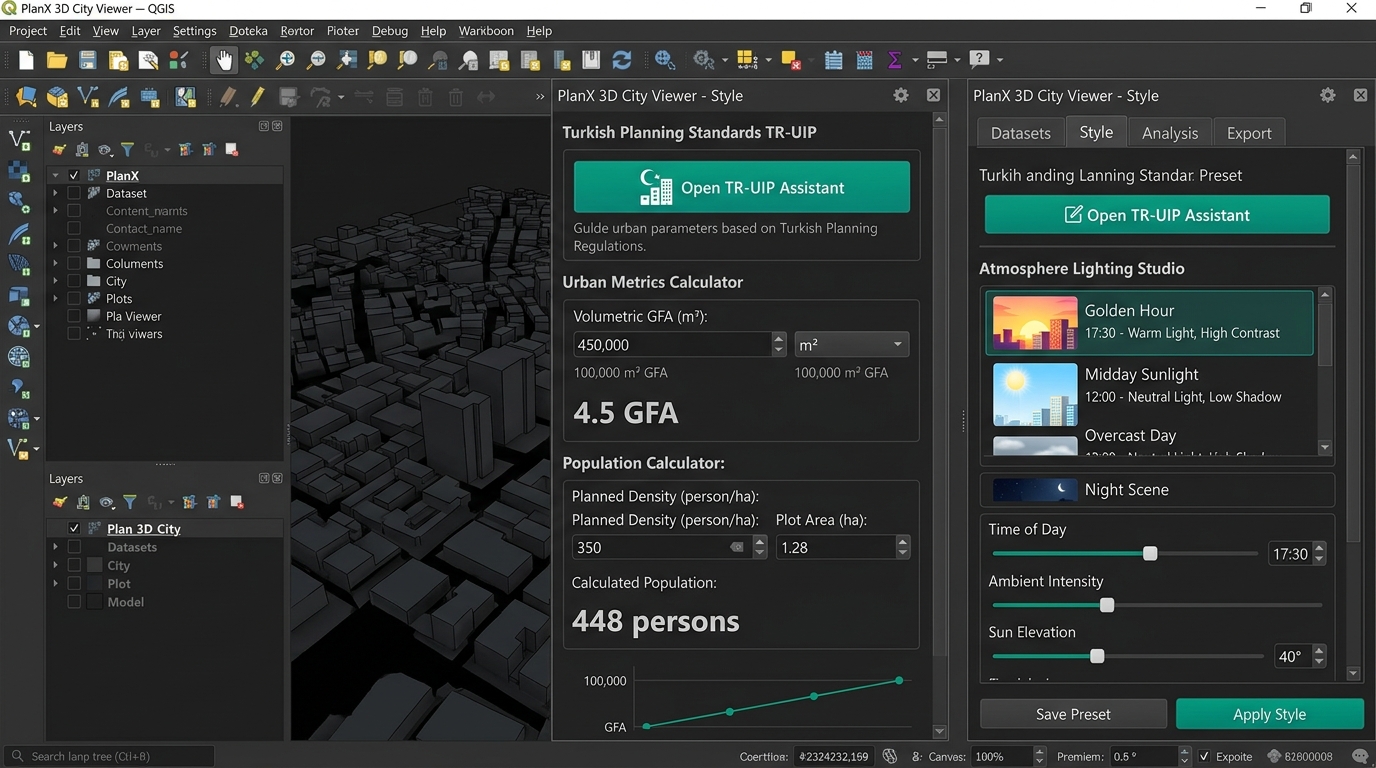Click the Zoom Out magnifier tool
This screenshot has width=1376, height=768.
(x=316, y=60)
